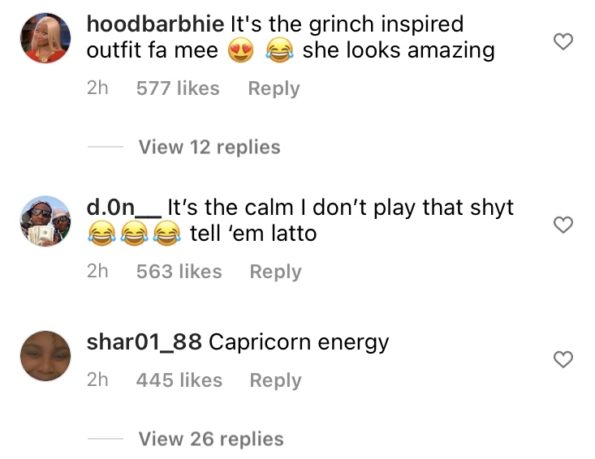Screen dimensions: 595x459
Task: Tap the heart beside d.0n__'s comment
Action: coord(563,225)
